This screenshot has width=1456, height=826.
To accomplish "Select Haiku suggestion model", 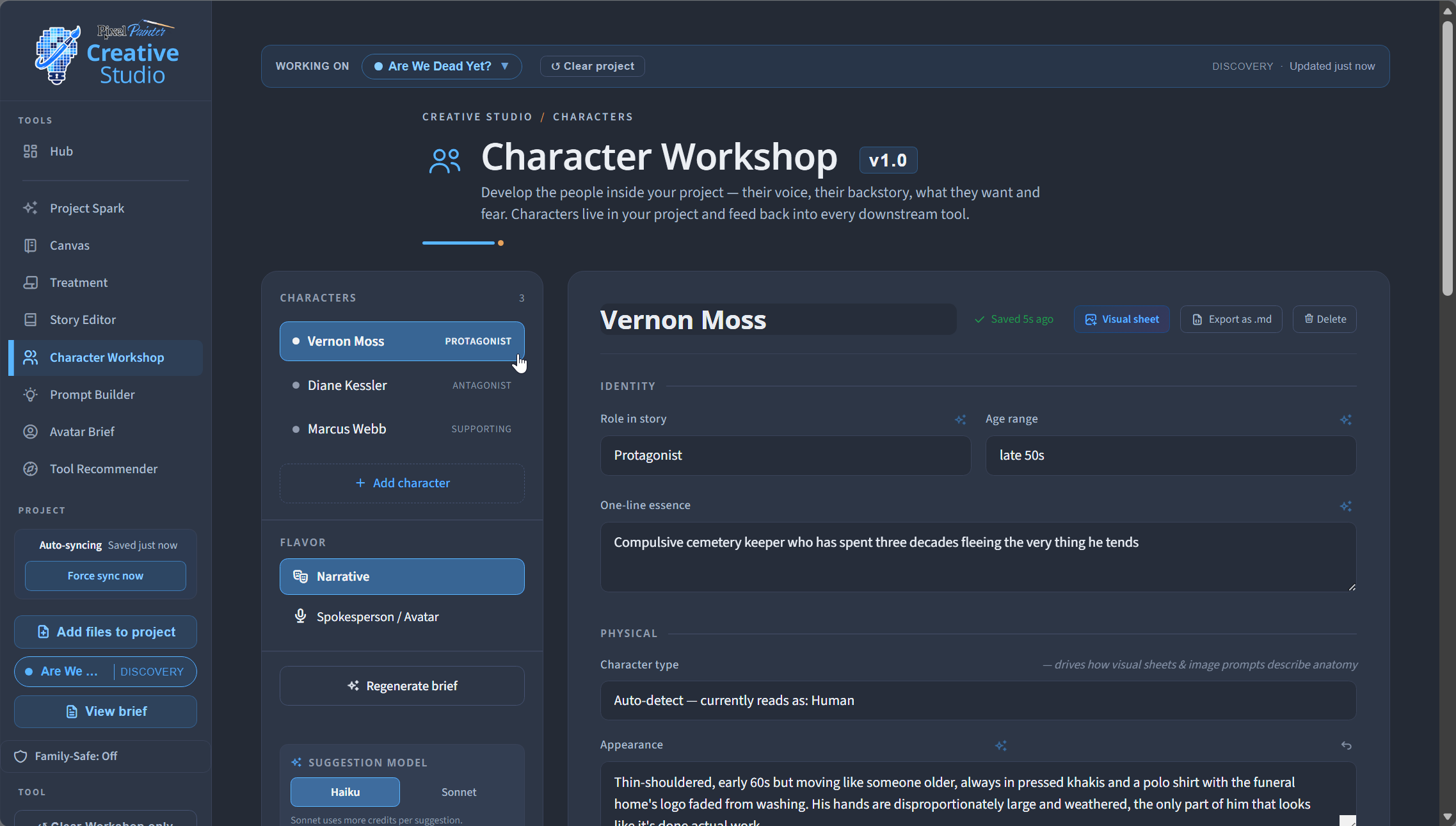I will (x=345, y=792).
